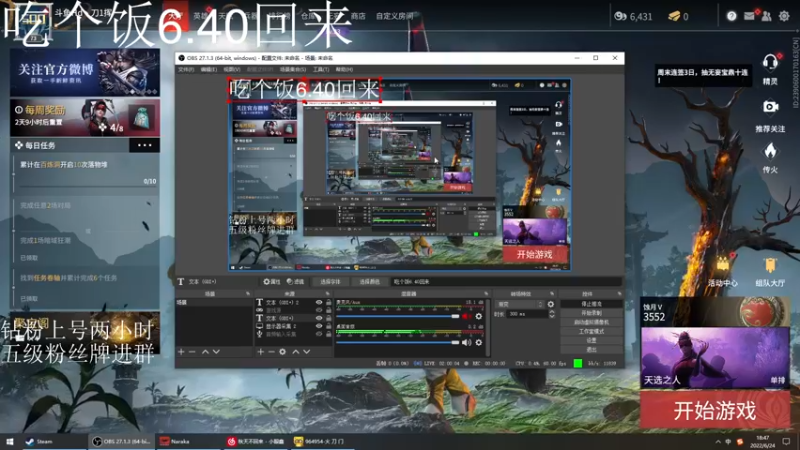Unmute the 麦克风/Aux red speaker icon
The height and width of the screenshot is (450, 800).
(x=466, y=316)
